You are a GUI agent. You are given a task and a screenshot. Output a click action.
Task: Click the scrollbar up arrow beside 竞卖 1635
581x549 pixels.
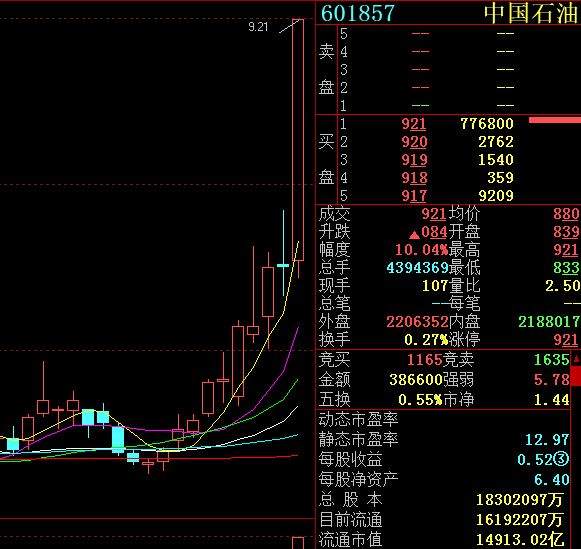[x=576, y=359]
